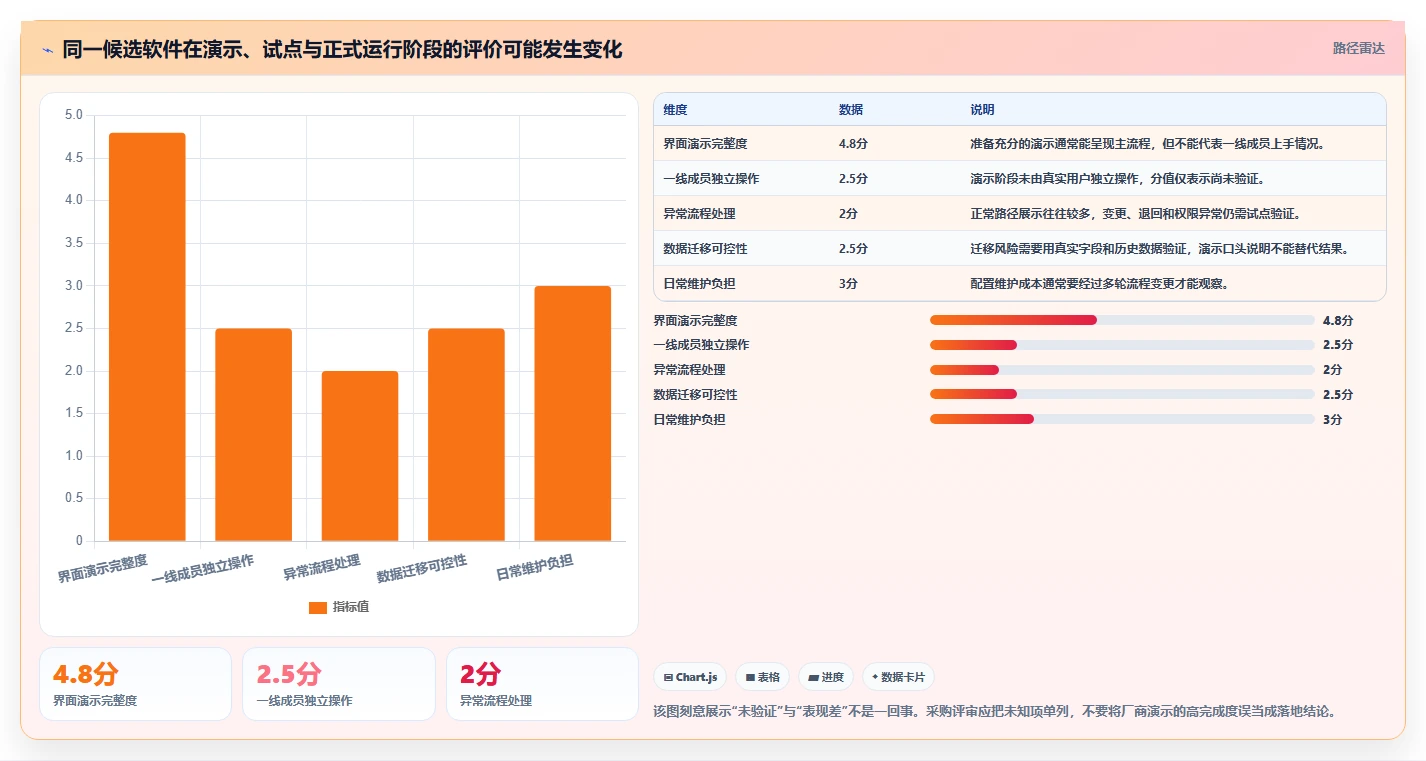Click description starting 迁移风险需要 in the table

tap(1159, 249)
